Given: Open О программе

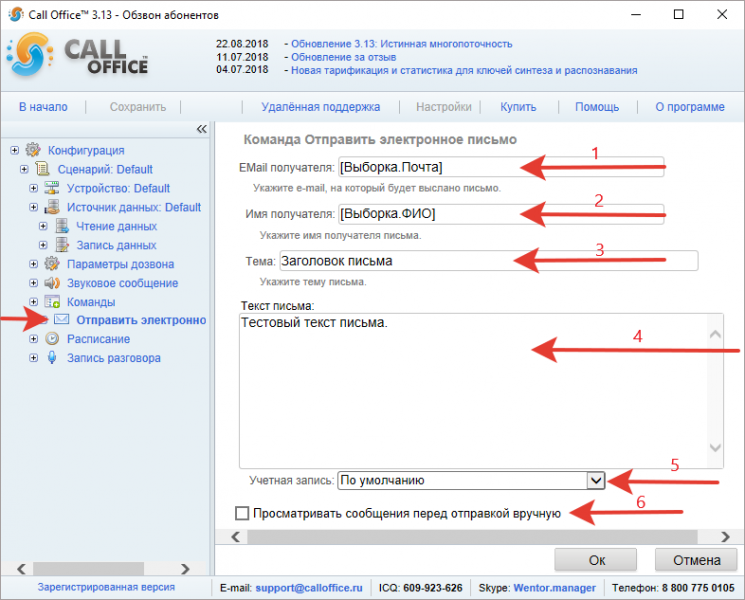Looking at the screenshot, I should tap(690, 107).
